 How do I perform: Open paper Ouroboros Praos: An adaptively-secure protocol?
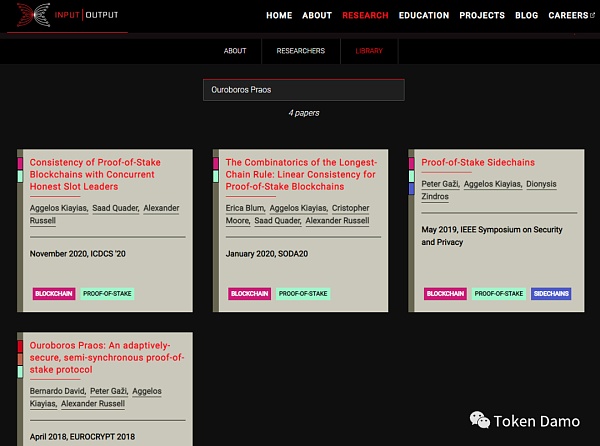tap(107, 357)
